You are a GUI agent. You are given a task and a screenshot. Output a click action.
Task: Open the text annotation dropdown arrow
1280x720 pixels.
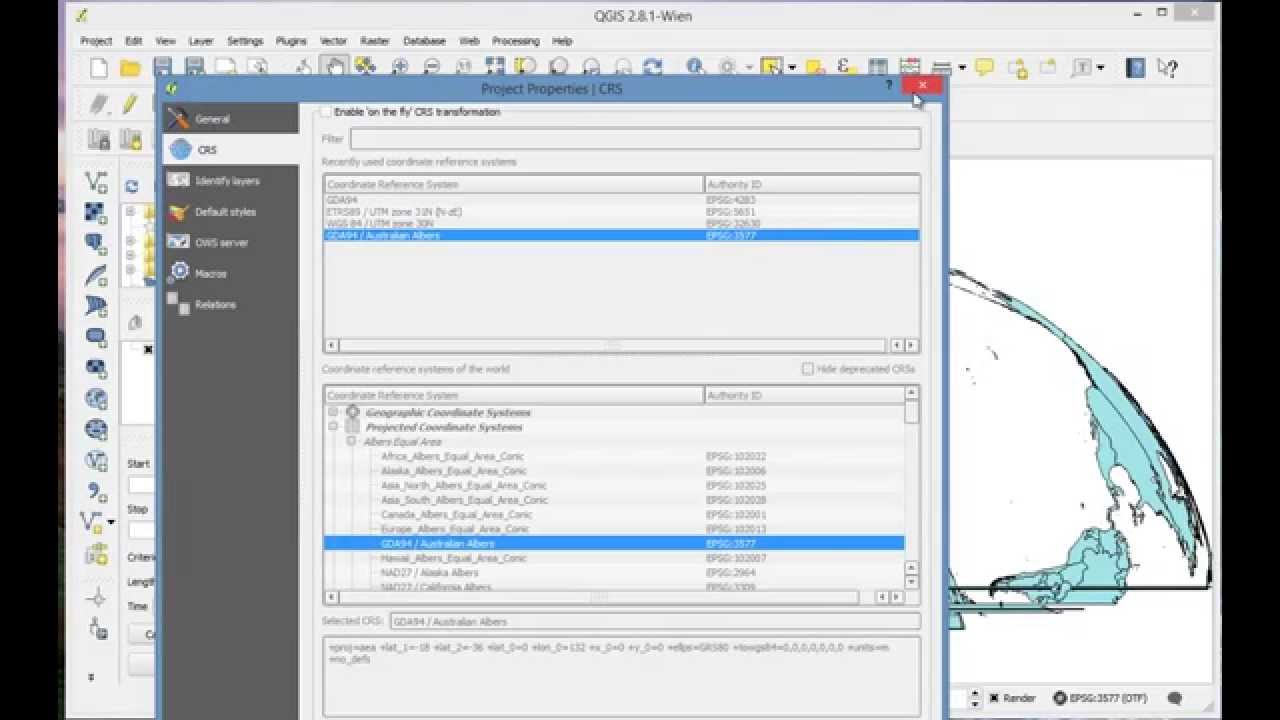coord(1100,68)
